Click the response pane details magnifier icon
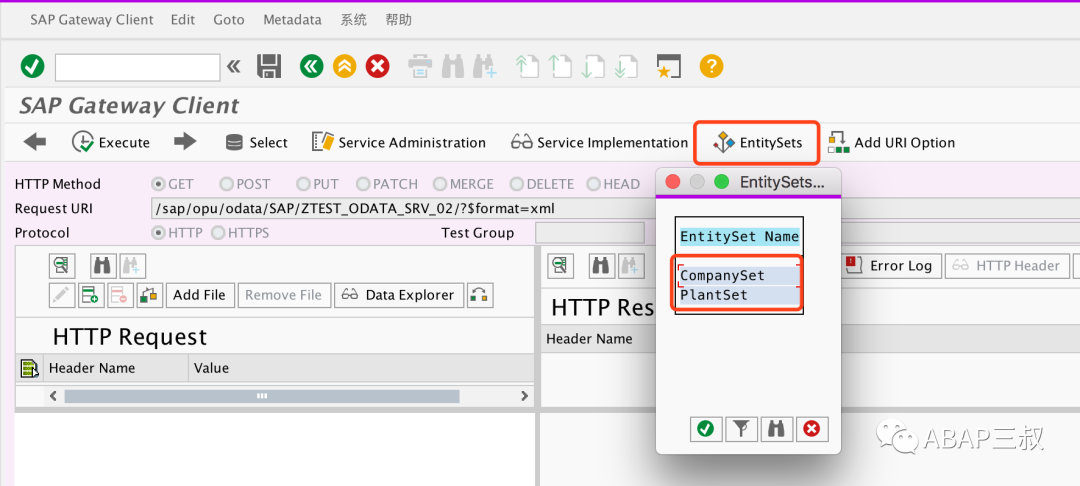 (561, 266)
